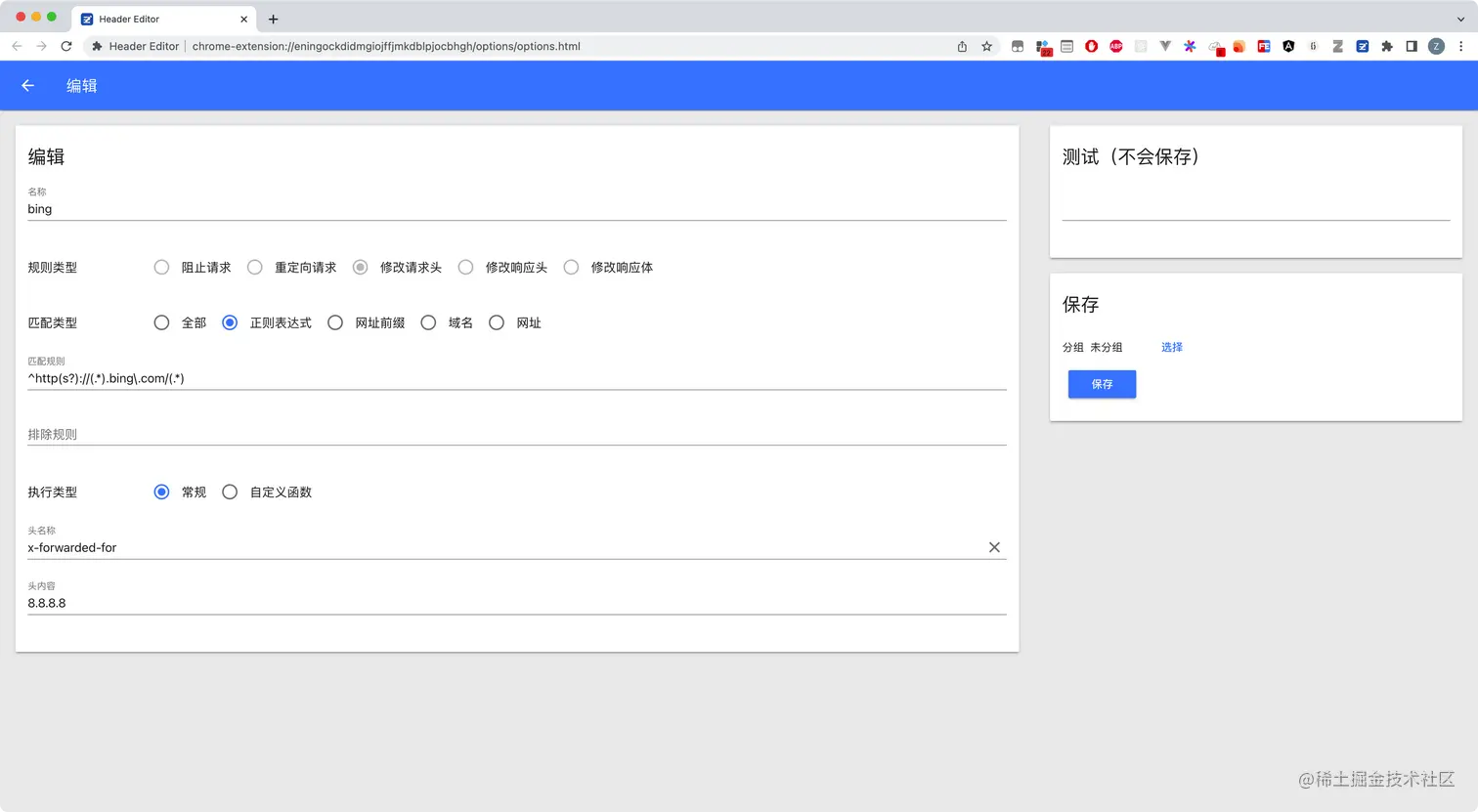The image size is (1478, 812).
Task: Open the Vue devtools extension icon
Action: [x=1165, y=46]
